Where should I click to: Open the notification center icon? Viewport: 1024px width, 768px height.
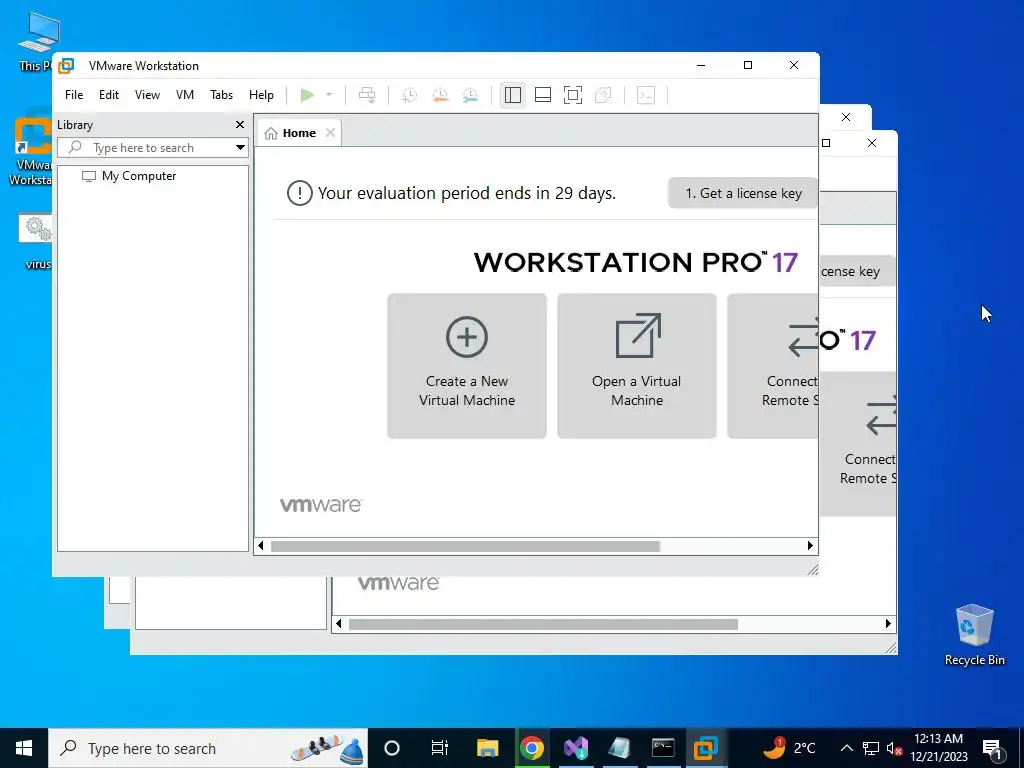coord(992,748)
